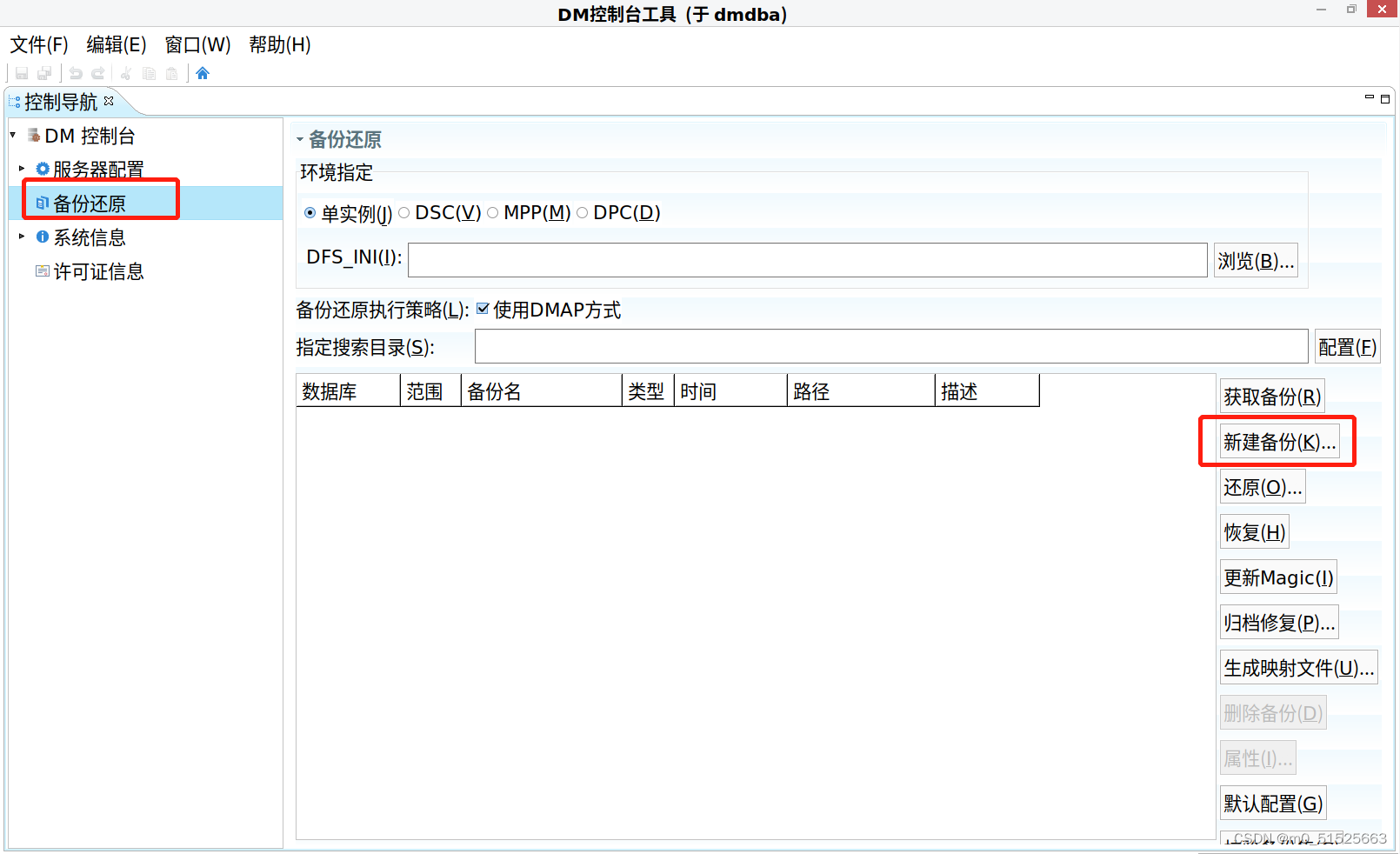Click the 更新Magic(I) button

click(1278, 578)
